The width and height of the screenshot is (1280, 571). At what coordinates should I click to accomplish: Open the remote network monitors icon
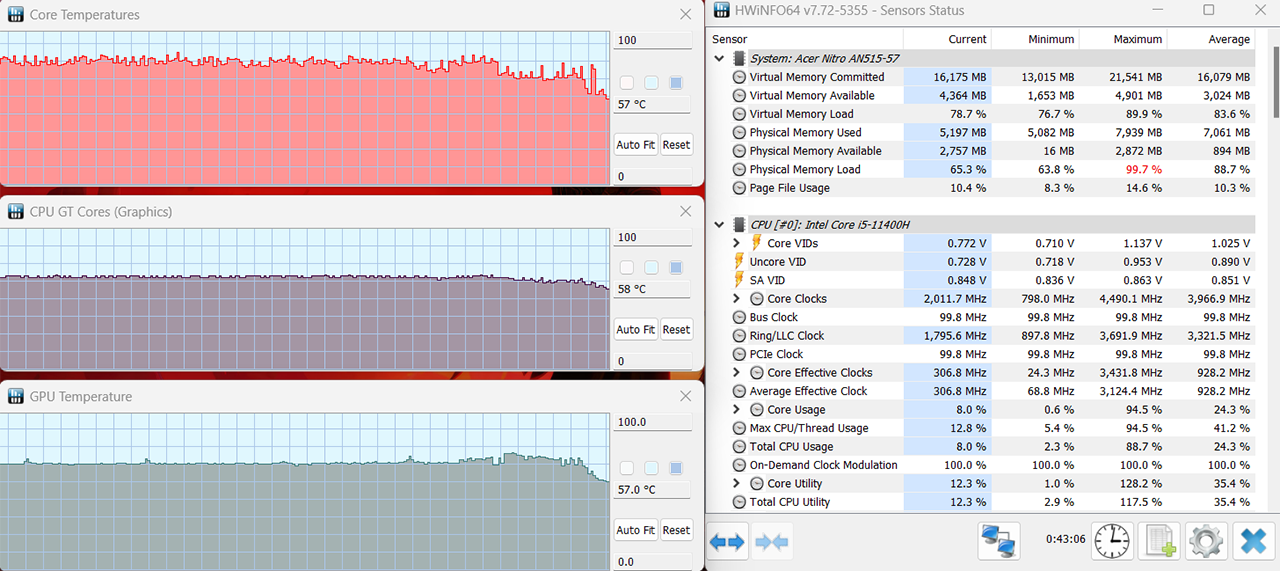tap(999, 541)
